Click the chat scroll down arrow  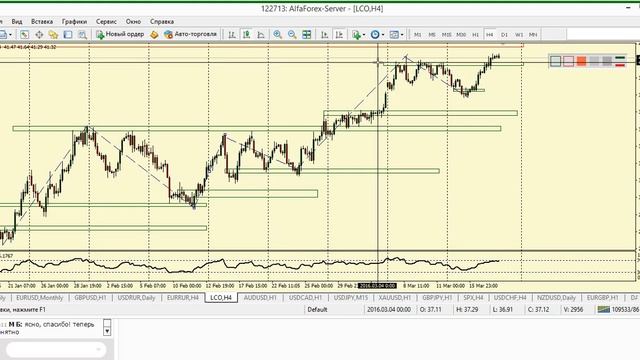tap(107, 331)
